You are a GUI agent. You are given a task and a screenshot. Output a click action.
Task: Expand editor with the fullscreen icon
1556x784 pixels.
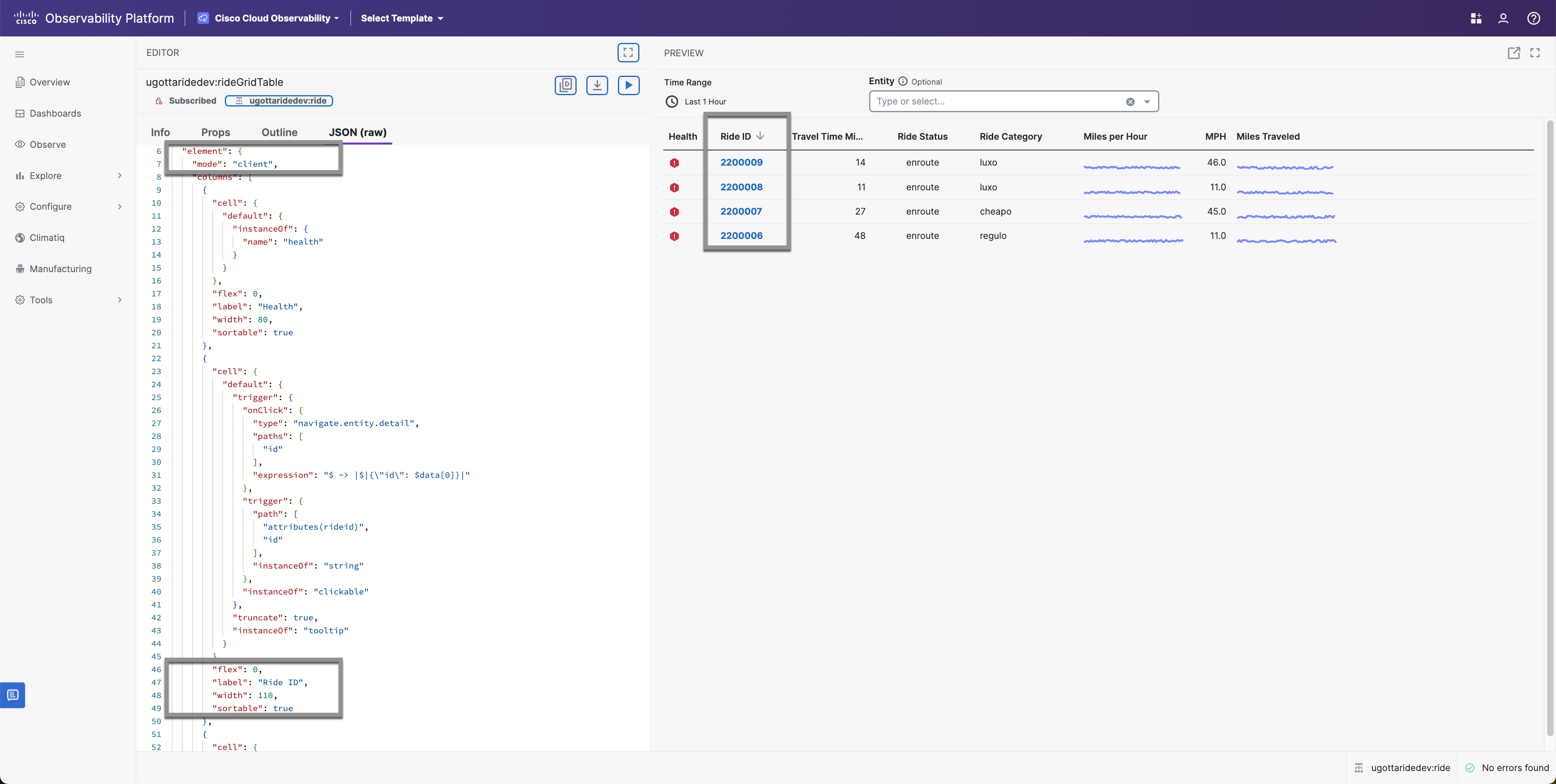coord(628,53)
